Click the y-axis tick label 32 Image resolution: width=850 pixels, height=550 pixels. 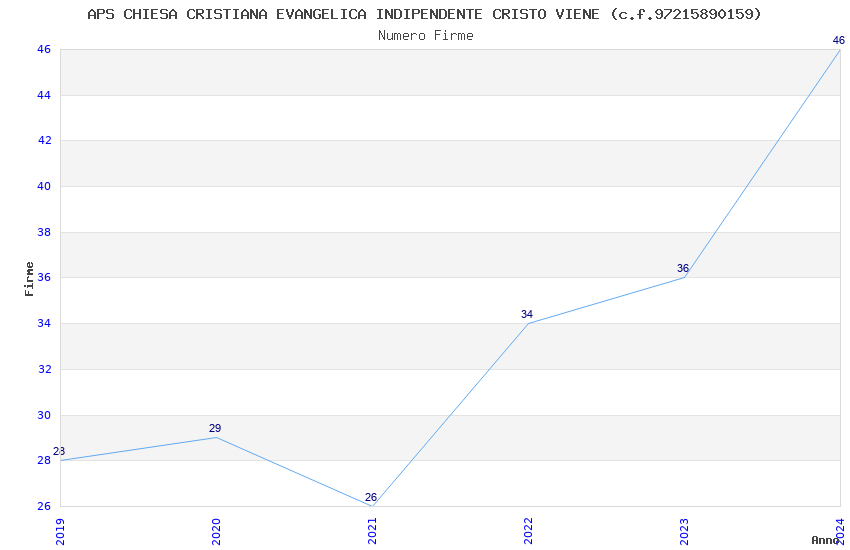click(x=44, y=369)
